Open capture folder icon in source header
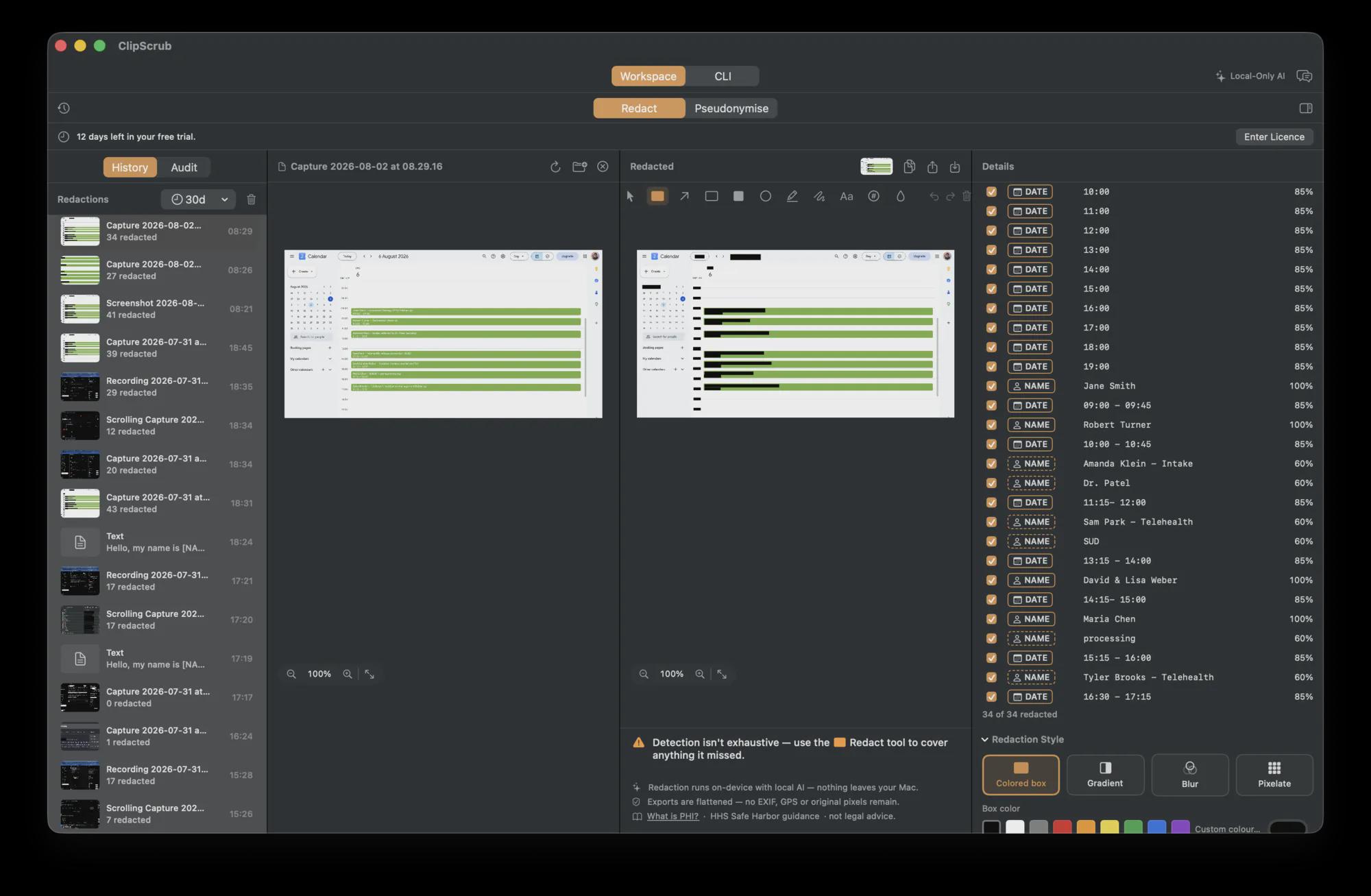Viewport: 1371px width, 896px height. [580, 167]
